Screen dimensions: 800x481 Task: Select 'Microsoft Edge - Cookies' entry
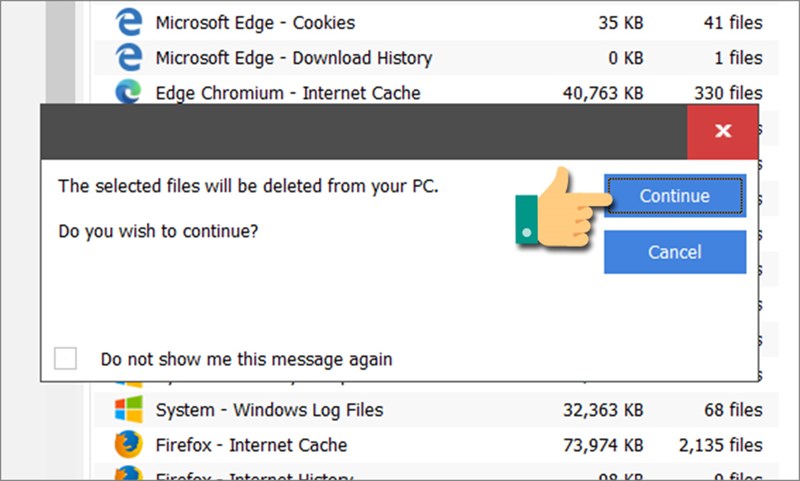coord(255,21)
